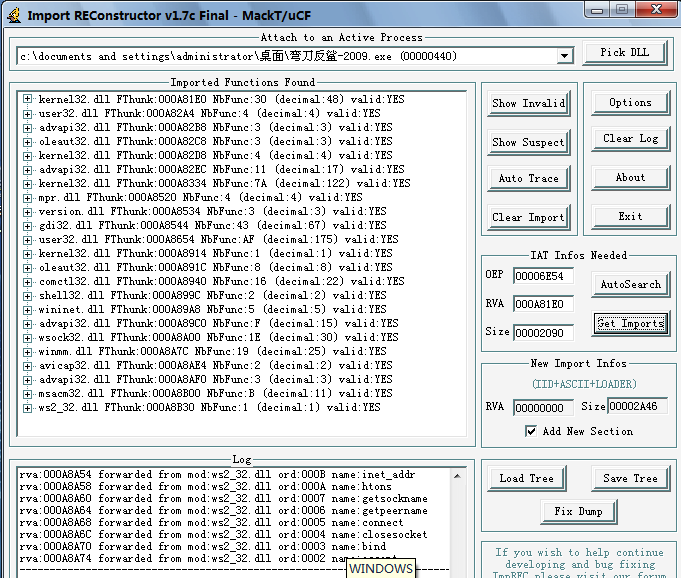Viewport: 681px width, 578px height.
Task: Click log scrollbar up arrow
Action: tap(457, 476)
